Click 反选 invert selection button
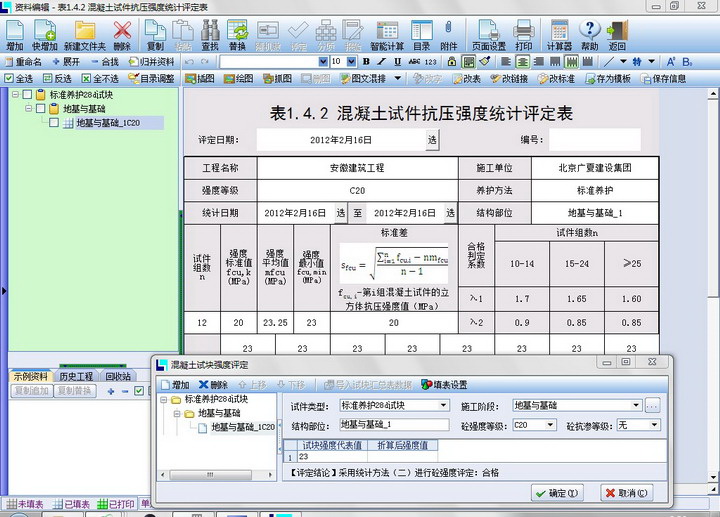 coord(57,79)
